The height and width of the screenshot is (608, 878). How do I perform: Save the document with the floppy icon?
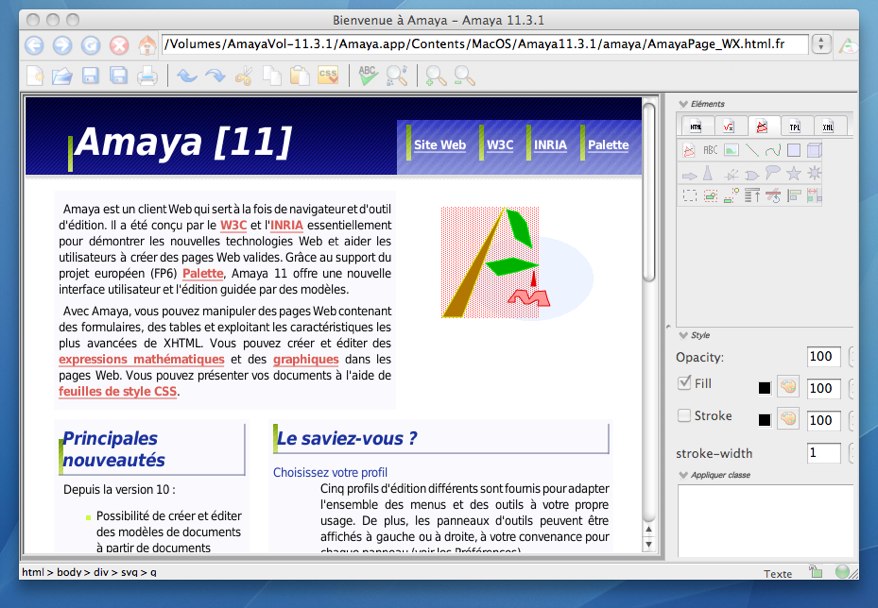(91, 75)
